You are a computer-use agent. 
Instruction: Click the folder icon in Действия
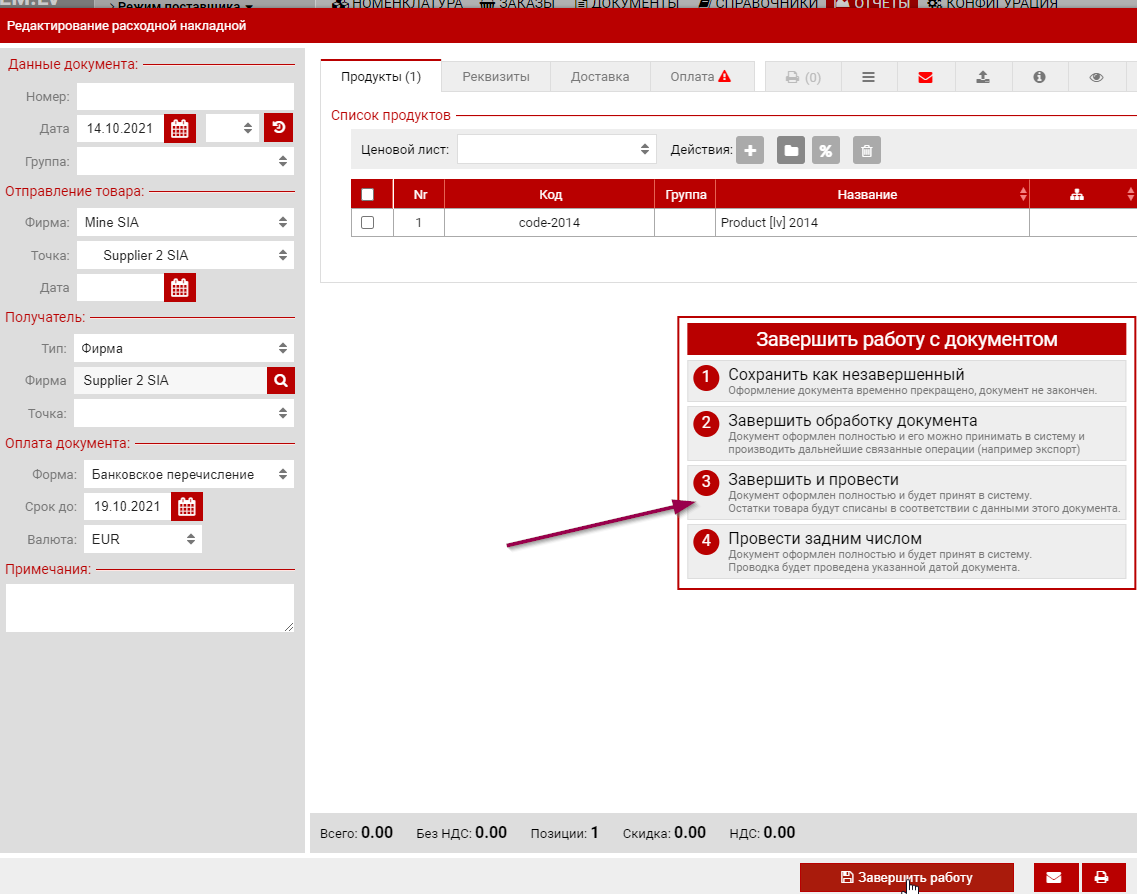point(790,151)
